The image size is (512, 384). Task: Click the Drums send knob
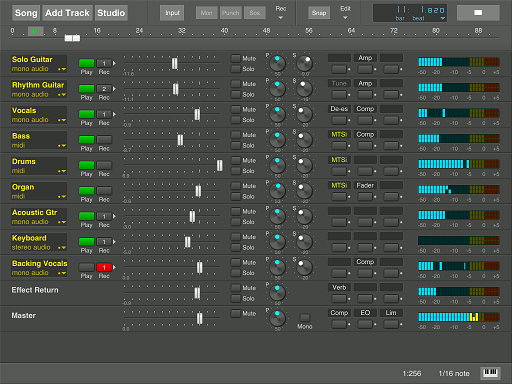tap(304, 165)
